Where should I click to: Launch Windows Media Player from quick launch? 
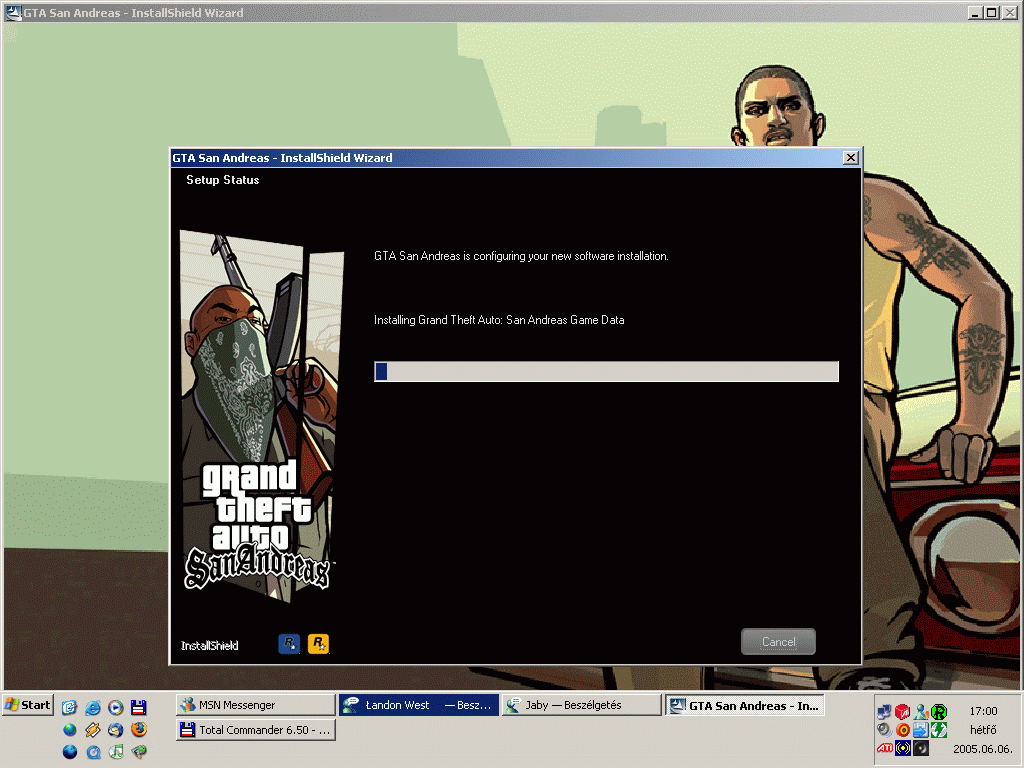[116, 707]
